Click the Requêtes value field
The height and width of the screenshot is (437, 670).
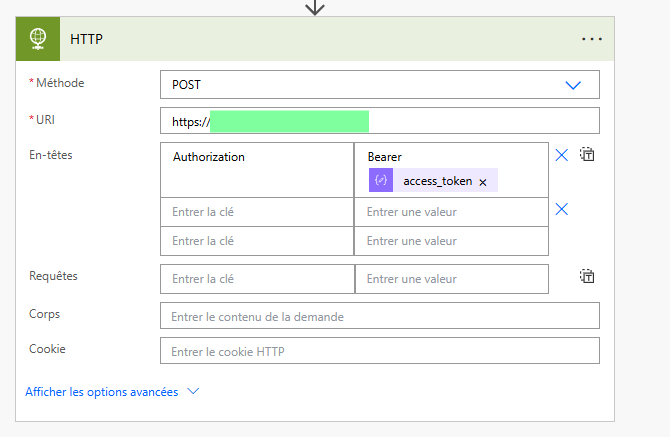(451, 279)
